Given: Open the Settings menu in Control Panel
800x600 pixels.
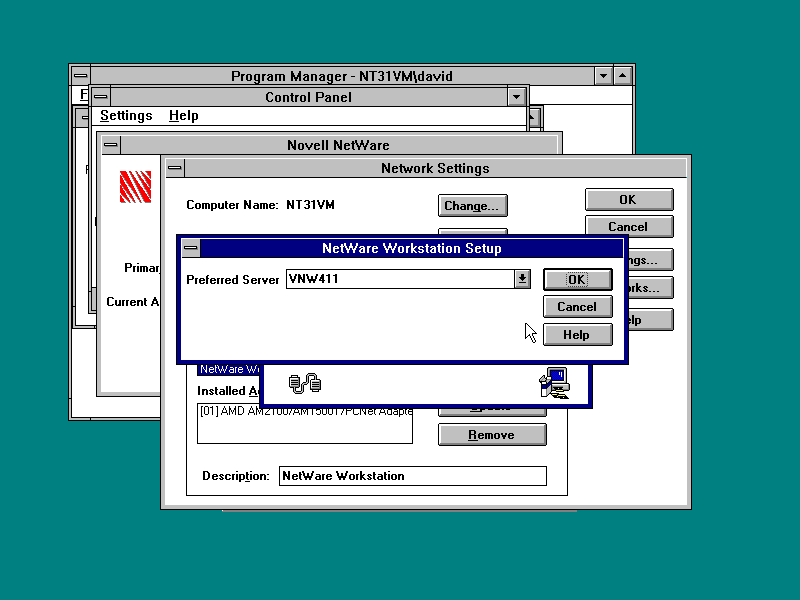Looking at the screenshot, I should click(x=126, y=116).
